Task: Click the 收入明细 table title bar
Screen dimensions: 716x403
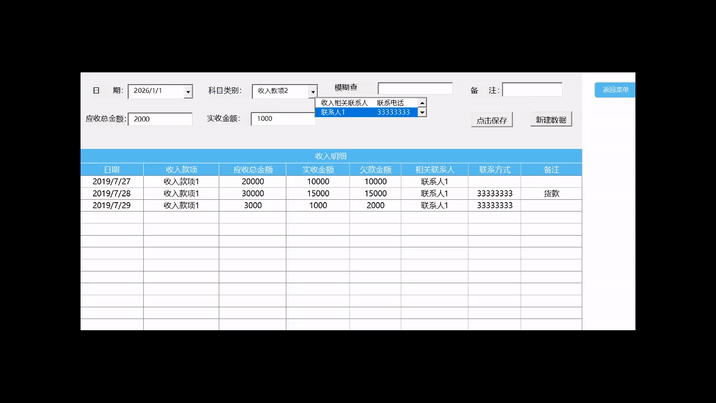Action: tap(331, 156)
